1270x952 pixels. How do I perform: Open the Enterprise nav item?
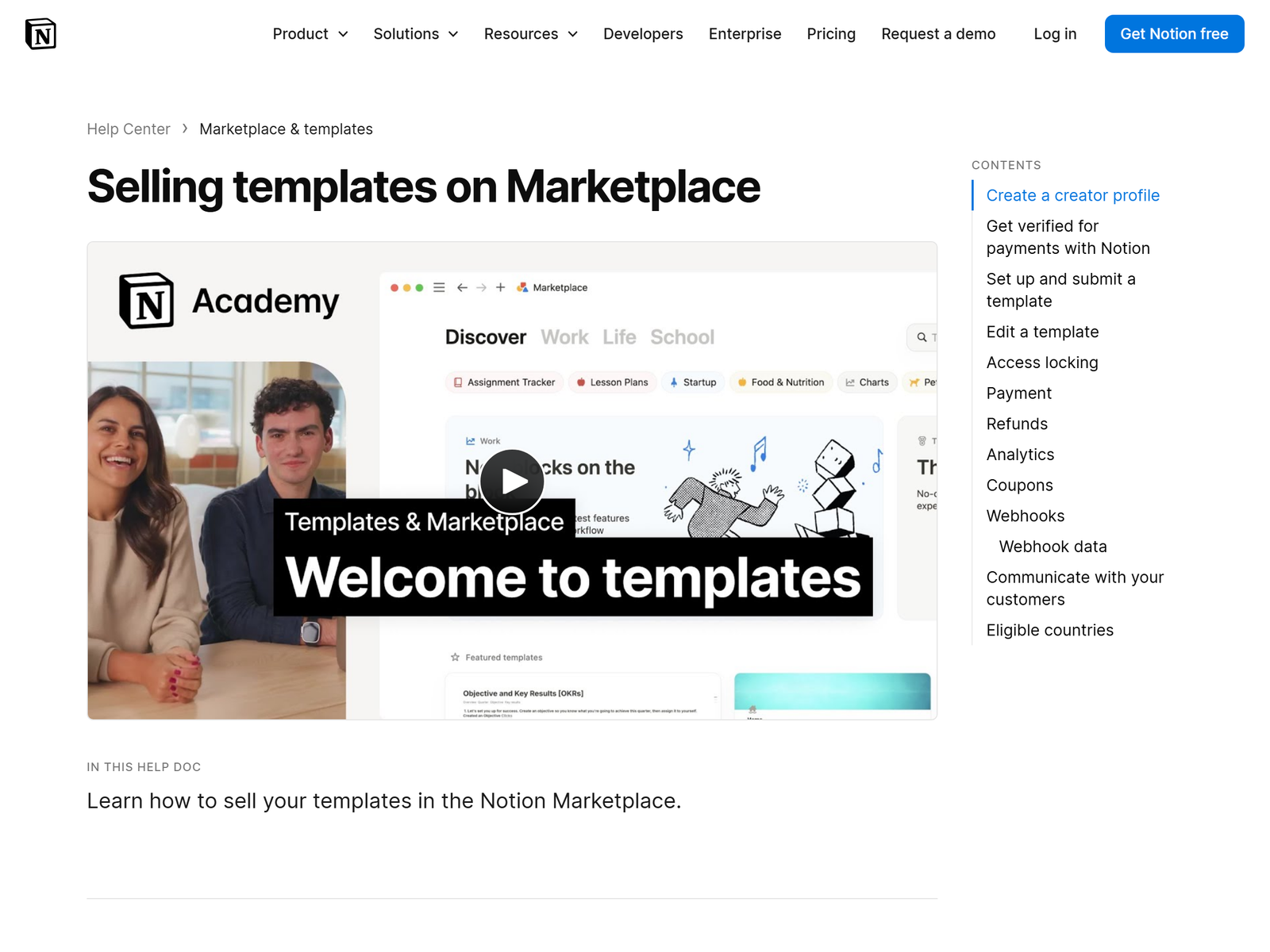[x=745, y=34]
